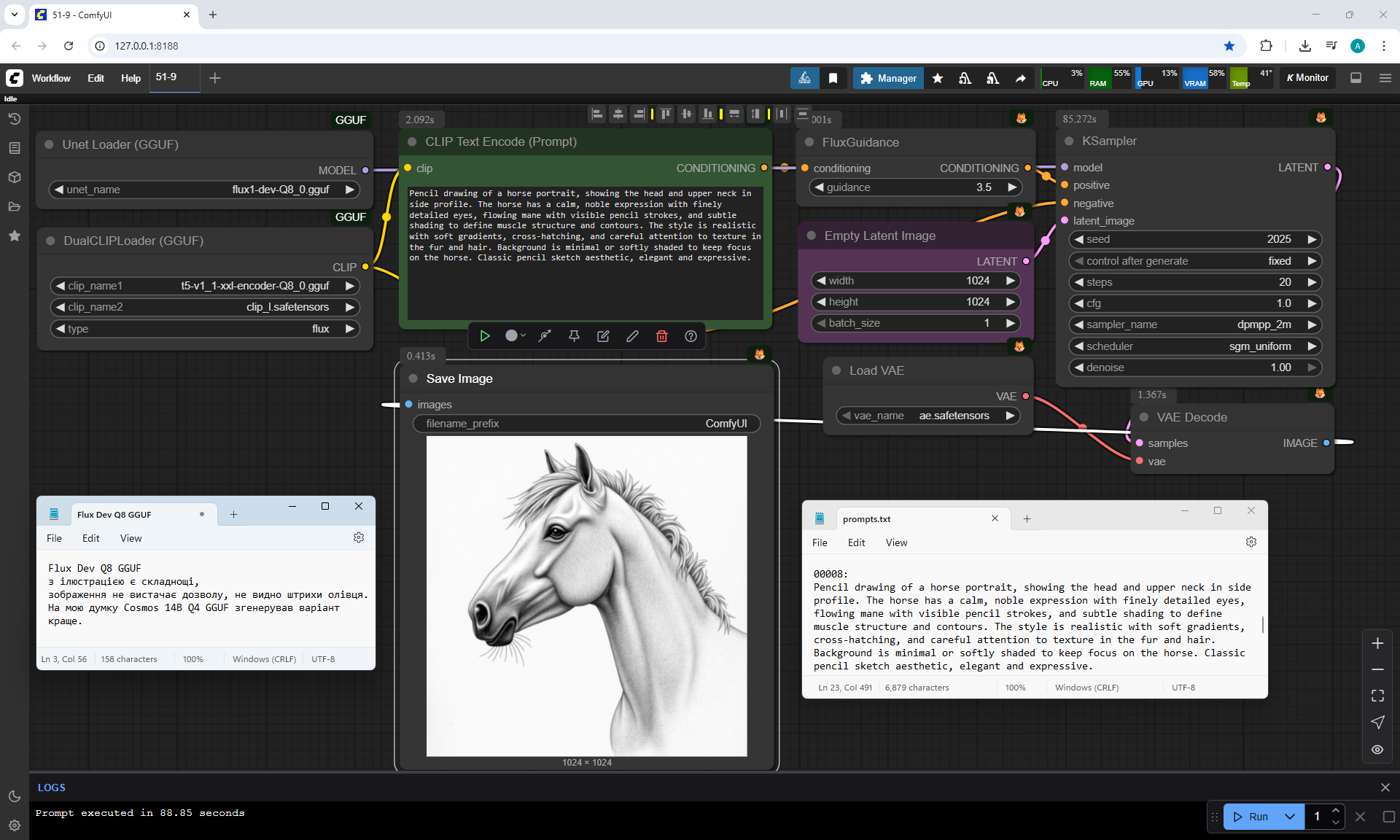The image size is (1400, 840).
Task: Expand the Run button options arrow
Action: point(1289,817)
